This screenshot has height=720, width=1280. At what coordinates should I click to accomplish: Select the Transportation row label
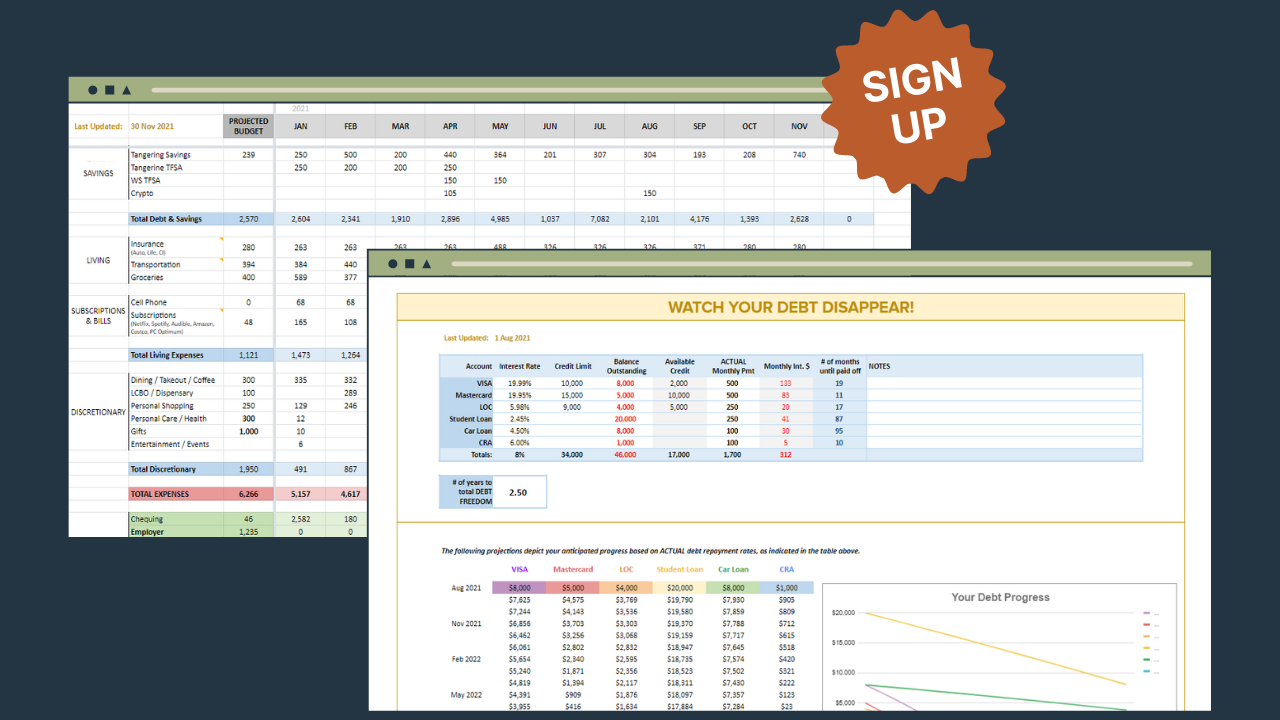155,265
